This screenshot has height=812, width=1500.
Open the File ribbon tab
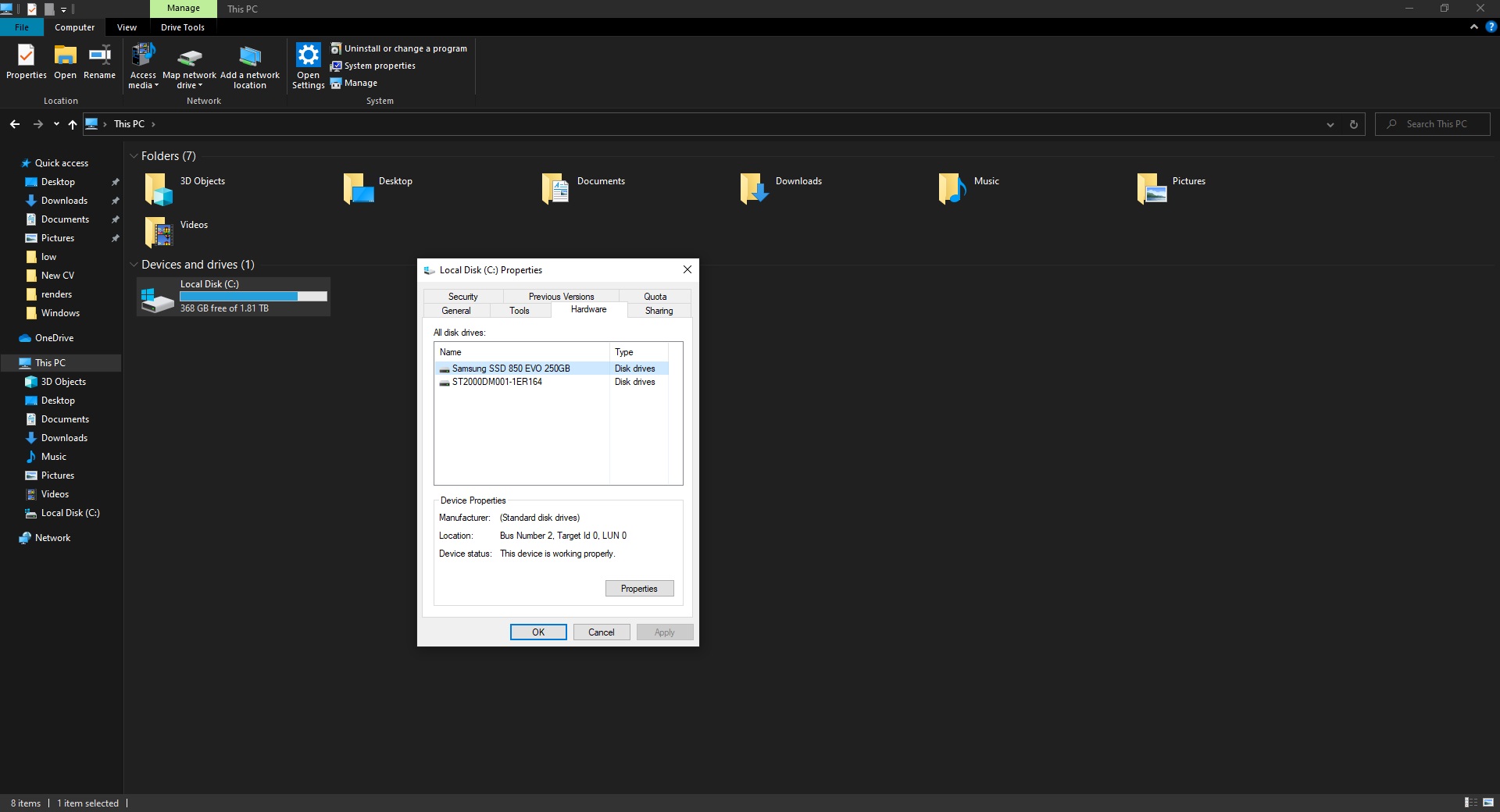pyautogui.click(x=22, y=27)
